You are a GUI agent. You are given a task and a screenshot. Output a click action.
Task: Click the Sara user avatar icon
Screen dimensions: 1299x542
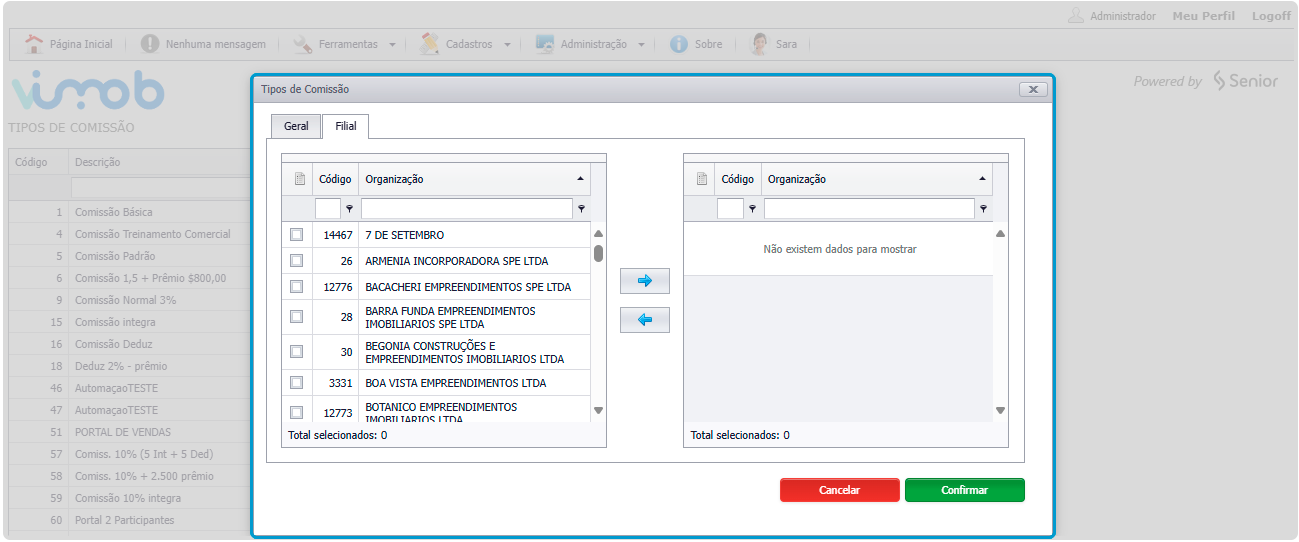[760, 44]
